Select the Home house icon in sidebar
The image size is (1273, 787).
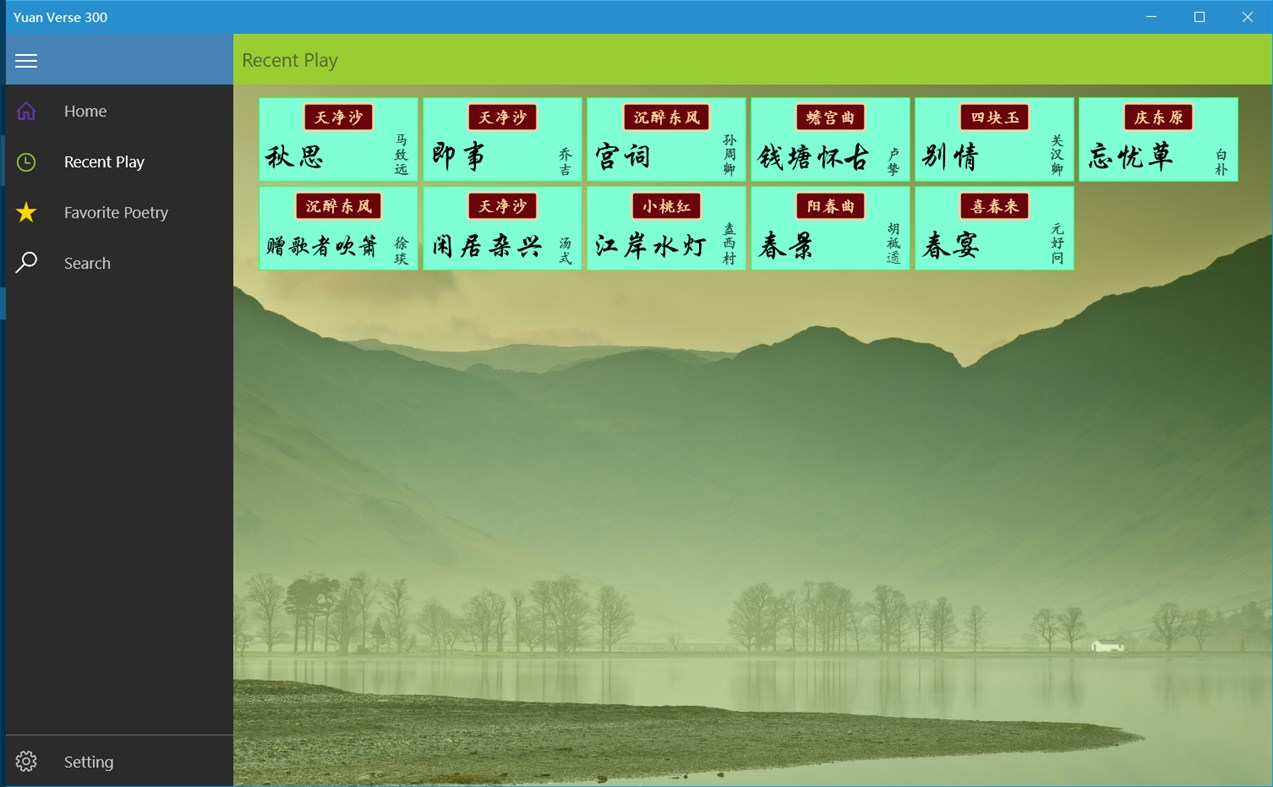tap(26, 111)
